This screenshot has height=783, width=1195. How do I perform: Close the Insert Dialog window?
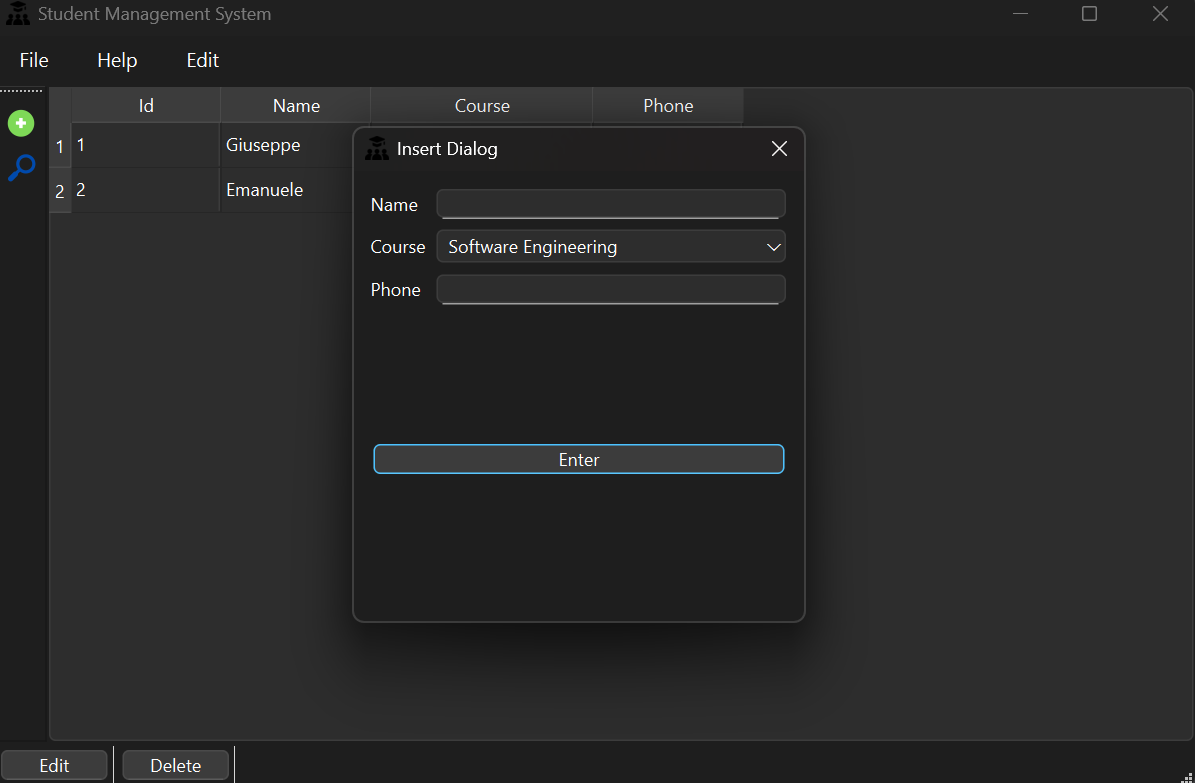pyautogui.click(x=779, y=149)
